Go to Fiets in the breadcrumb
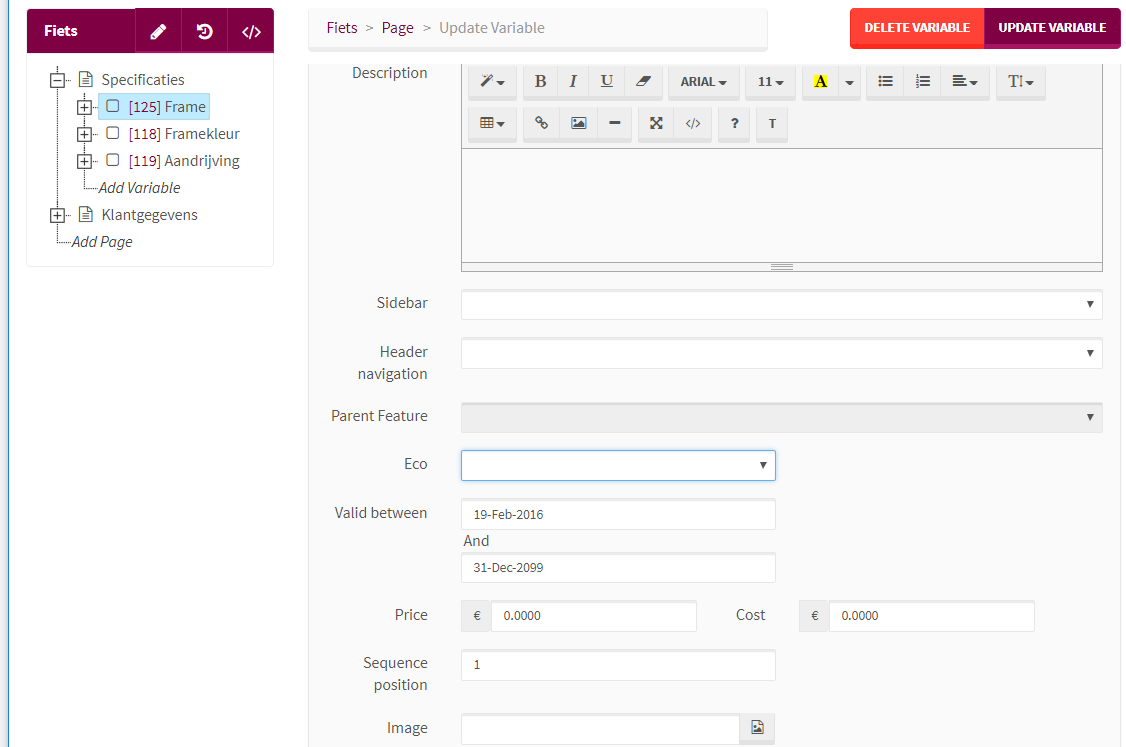The image size is (1126, 747). pos(342,28)
